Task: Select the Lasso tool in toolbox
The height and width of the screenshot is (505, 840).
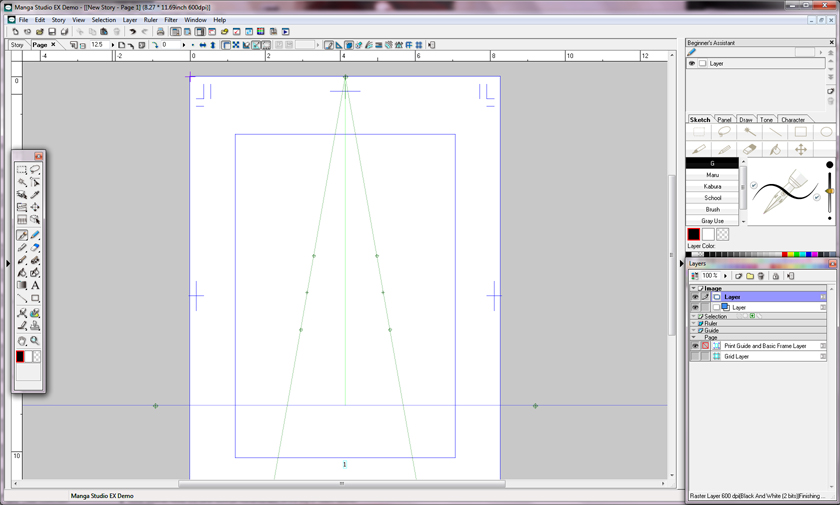Action: 35,170
